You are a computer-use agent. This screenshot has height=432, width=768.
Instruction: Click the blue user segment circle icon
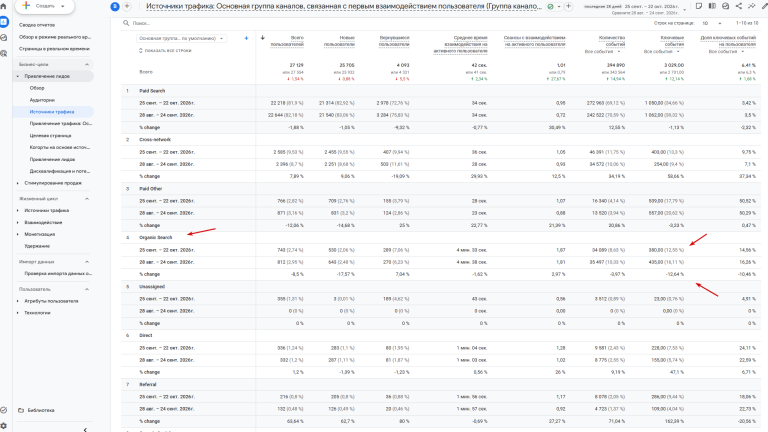click(x=115, y=6)
